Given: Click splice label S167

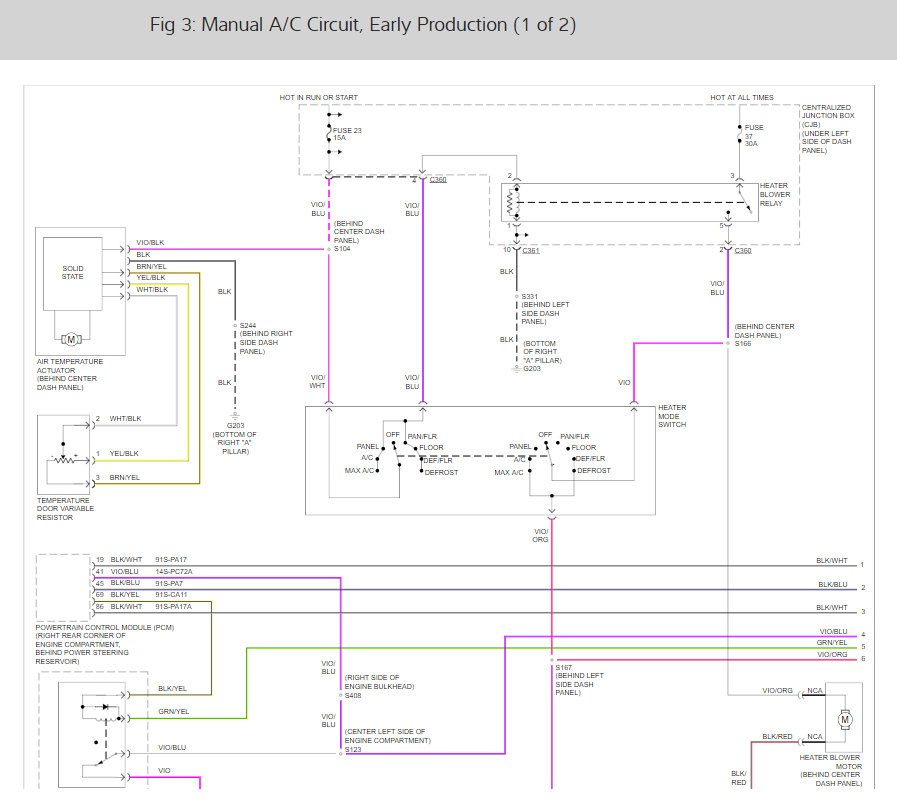Looking at the screenshot, I should click(x=563, y=668).
